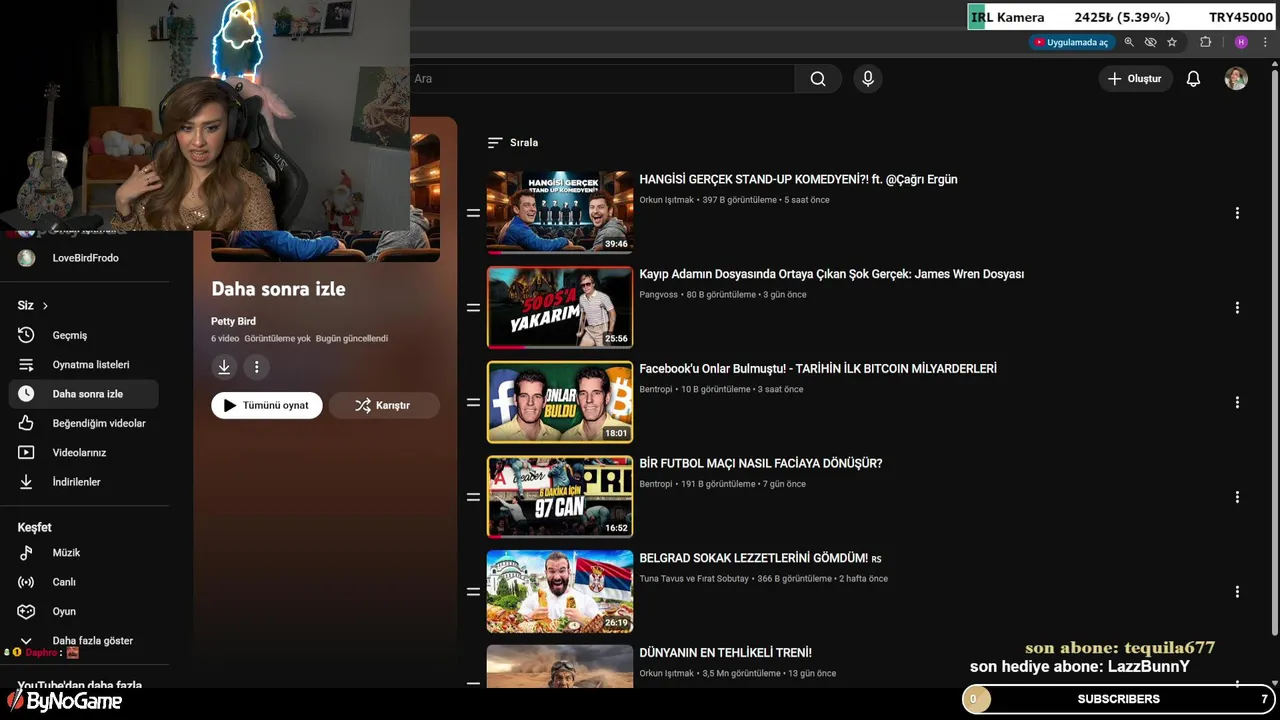Open the 500$'A YAKARIM thumbnail
The height and width of the screenshot is (720, 1280).
560,307
